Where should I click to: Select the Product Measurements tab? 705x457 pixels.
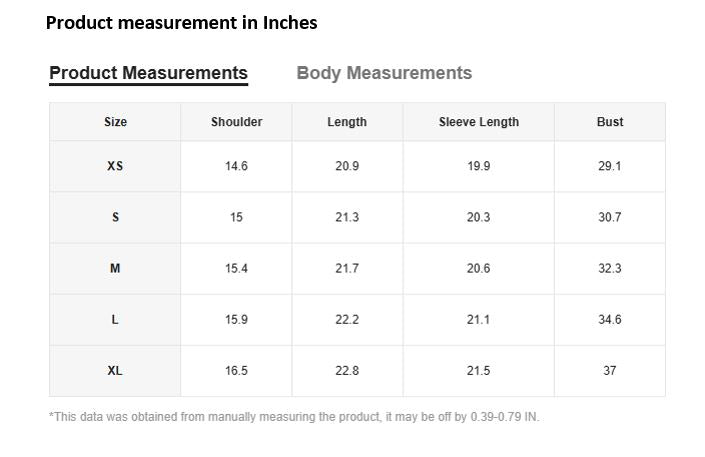coord(148,73)
